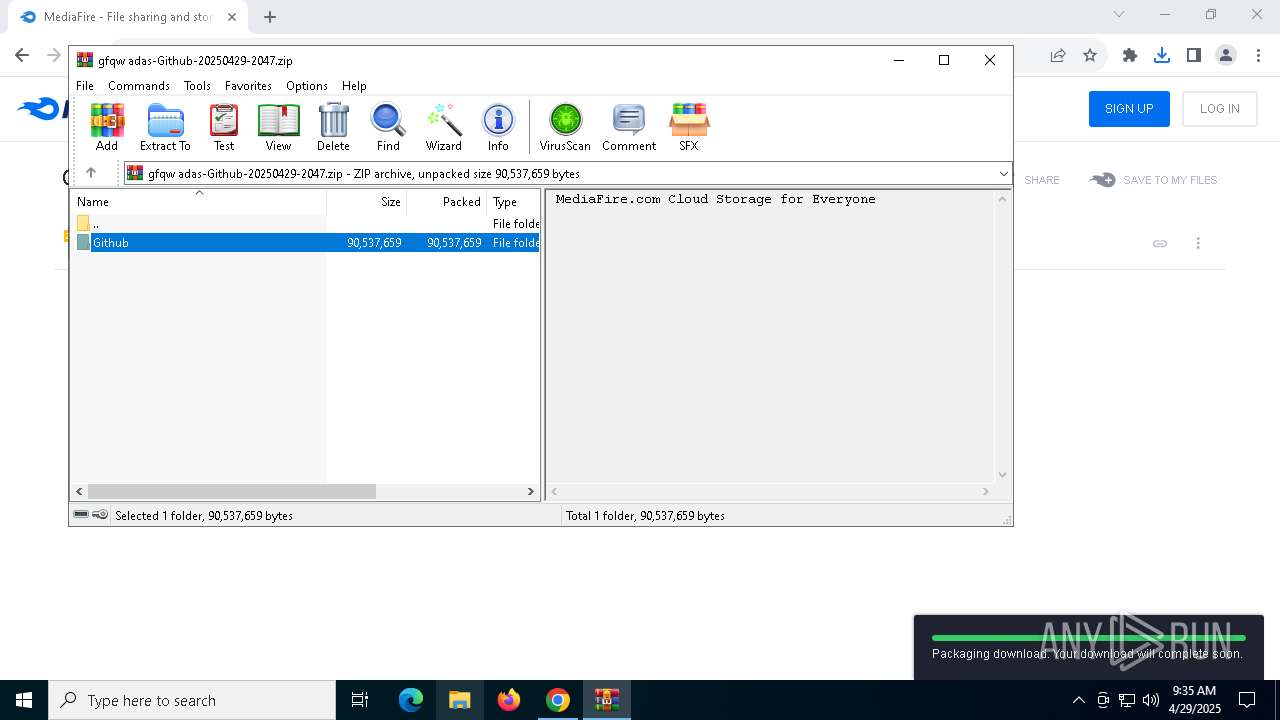Collapse sort arrow above Name column
Image resolution: width=1280 pixels, height=720 pixels.
199,193
